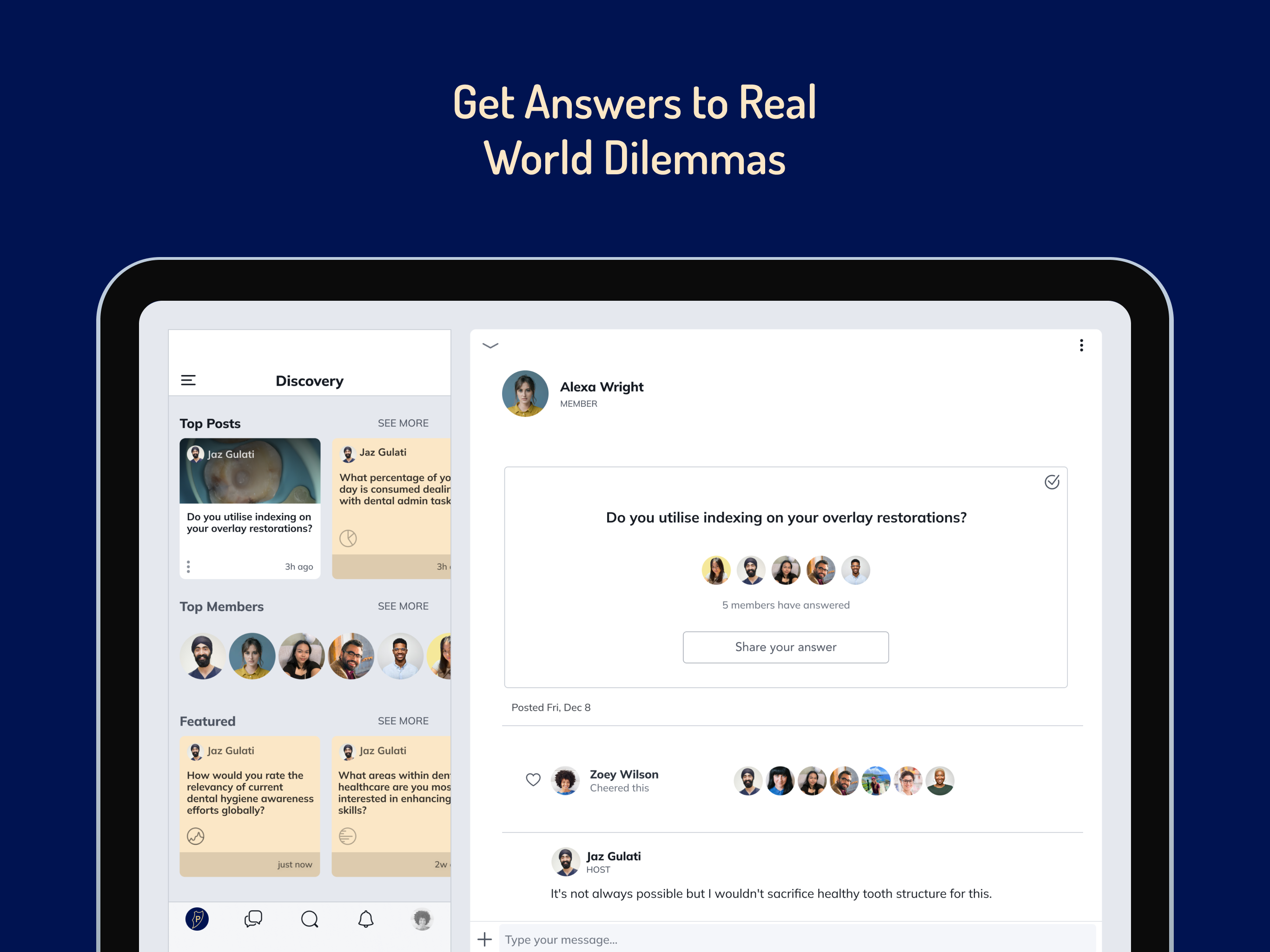Click the check-circle icon on the question card
The image size is (1270, 952).
click(1051, 482)
